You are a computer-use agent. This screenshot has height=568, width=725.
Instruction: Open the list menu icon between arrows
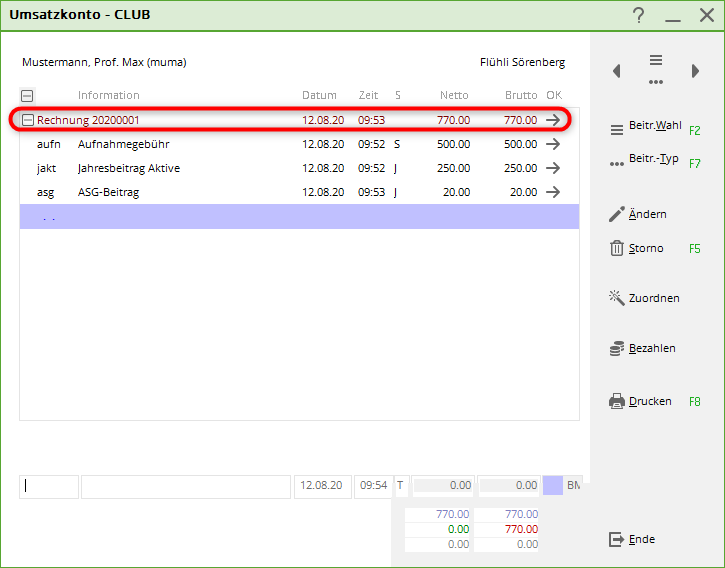[x=656, y=68]
